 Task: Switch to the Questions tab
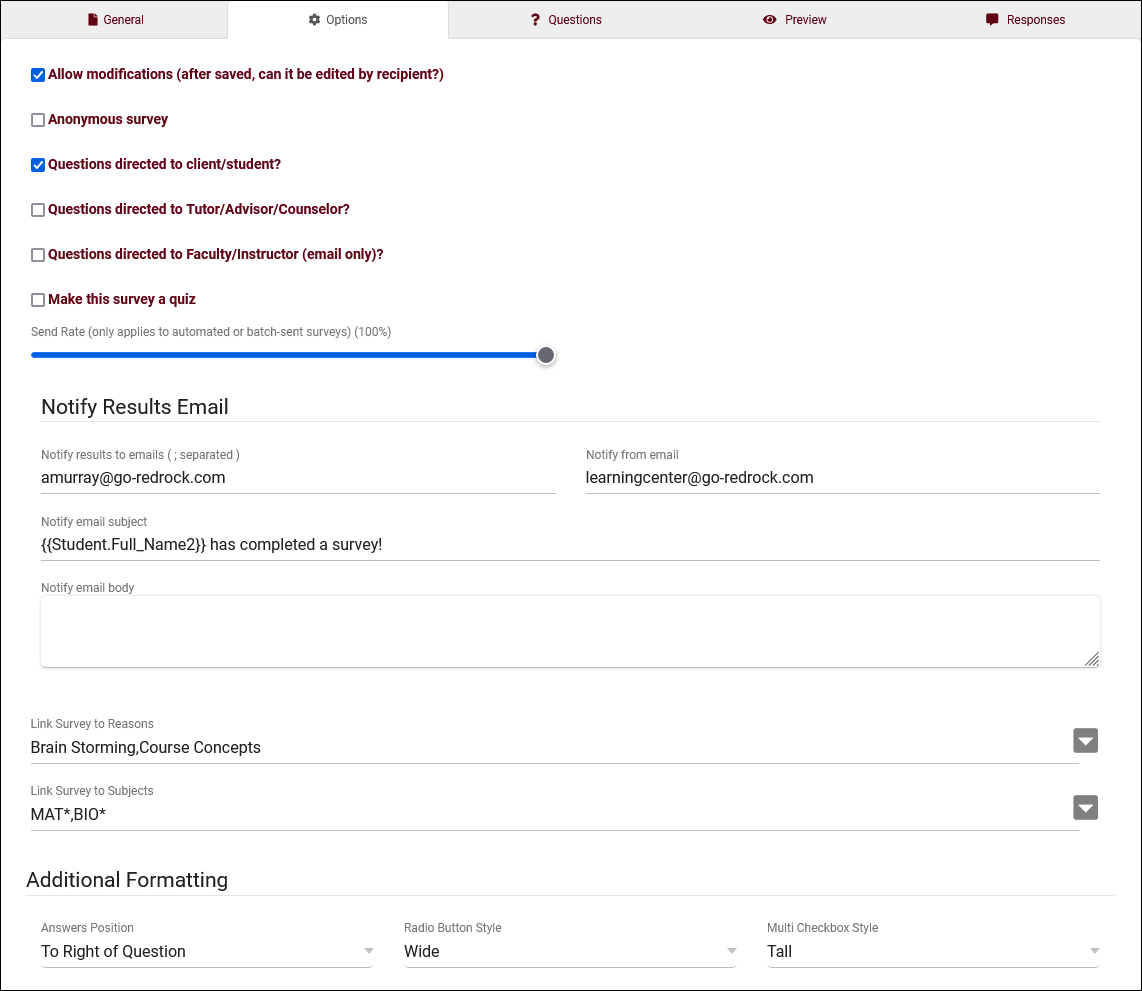pyautogui.click(x=566, y=20)
